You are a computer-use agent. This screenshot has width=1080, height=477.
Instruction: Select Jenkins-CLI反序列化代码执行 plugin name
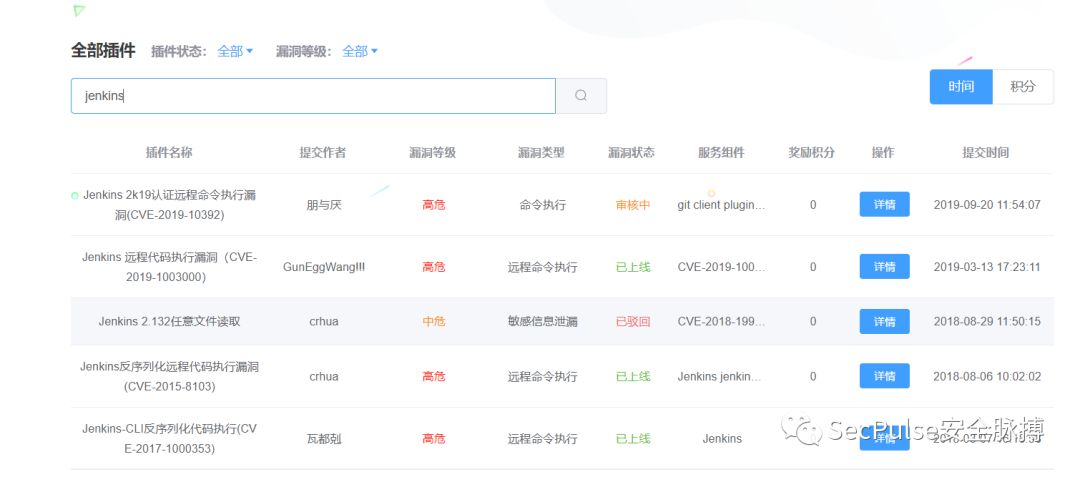point(169,438)
